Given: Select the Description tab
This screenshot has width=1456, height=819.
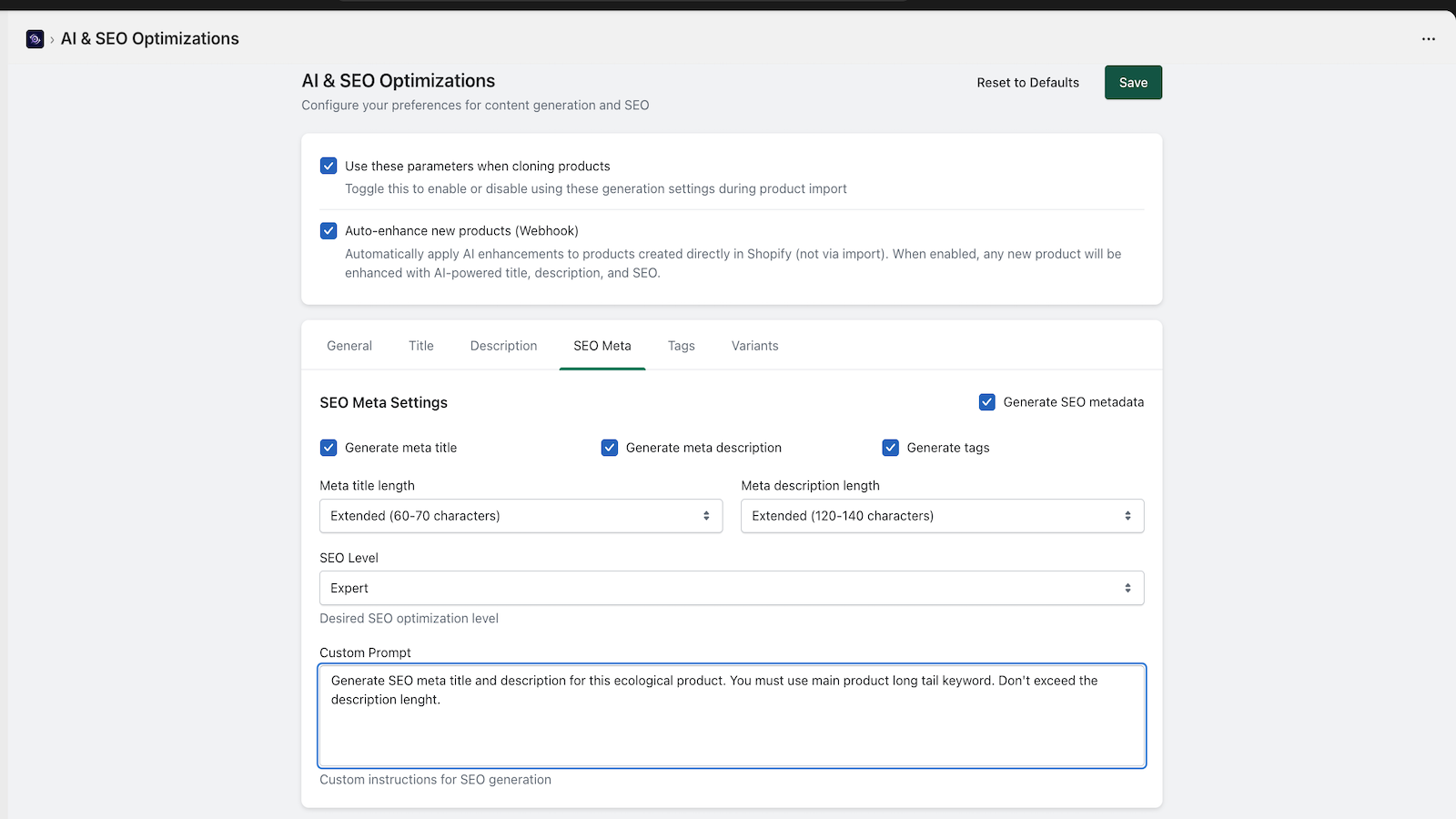Looking at the screenshot, I should click(x=503, y=346).
